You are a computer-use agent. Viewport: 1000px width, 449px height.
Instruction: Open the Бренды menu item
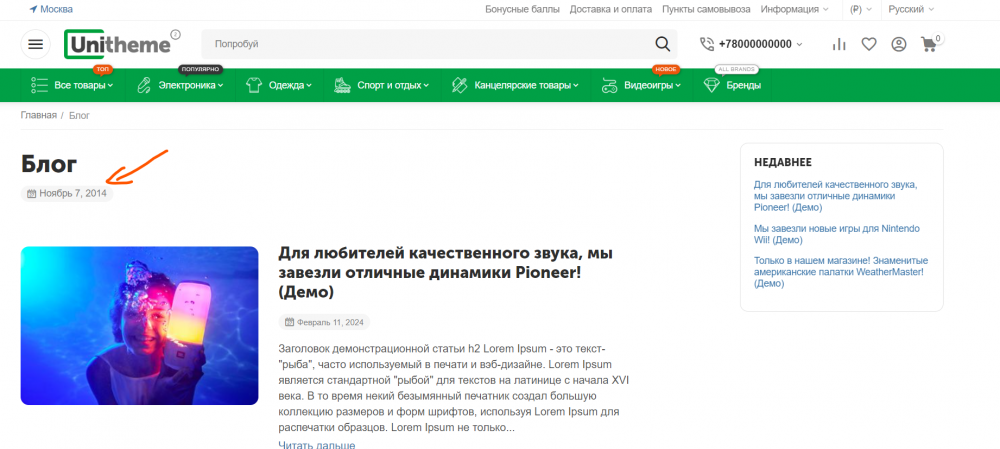click(744, 85)
